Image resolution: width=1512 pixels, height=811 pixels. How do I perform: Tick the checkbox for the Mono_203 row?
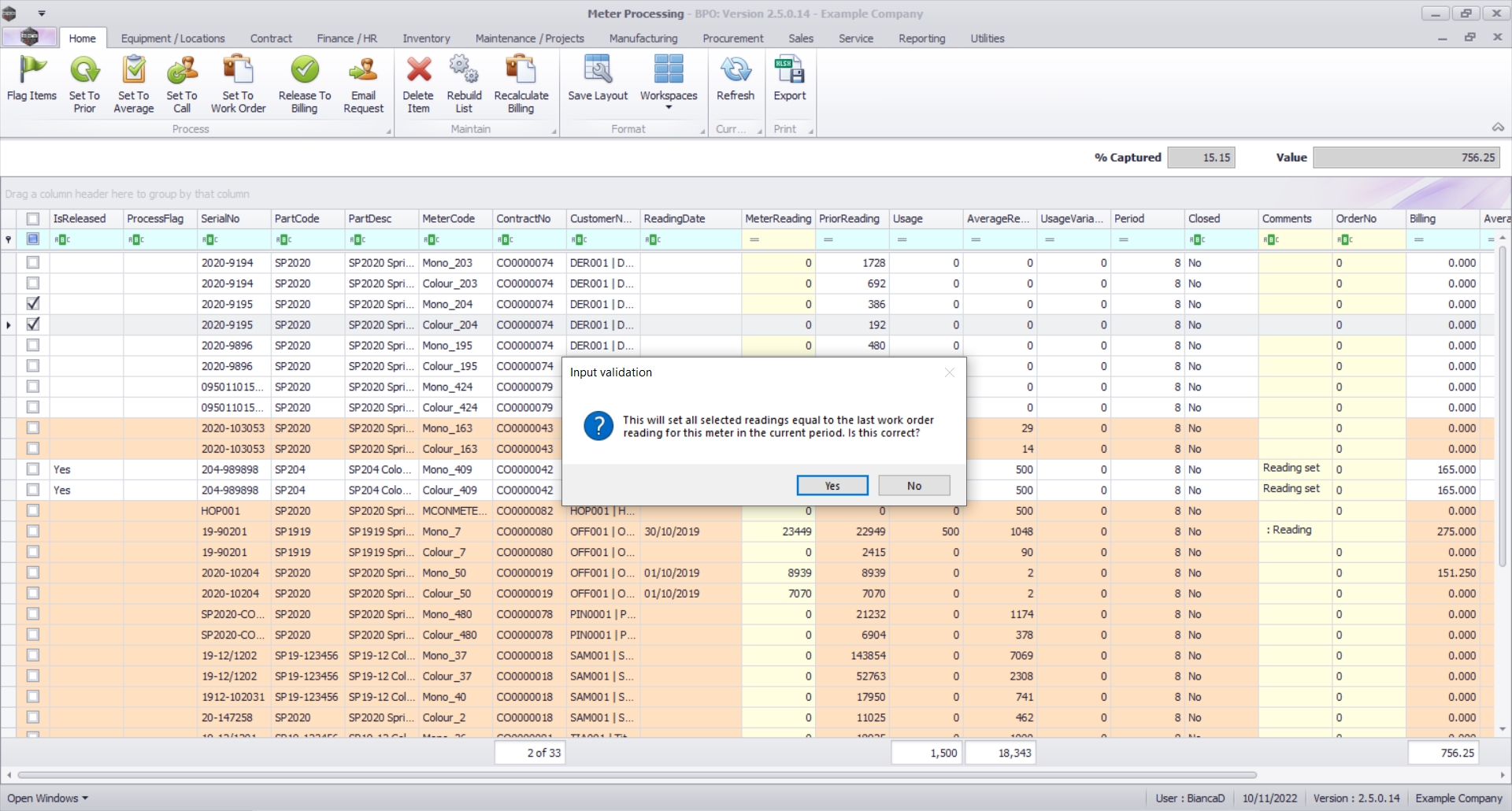pos(33,263)
